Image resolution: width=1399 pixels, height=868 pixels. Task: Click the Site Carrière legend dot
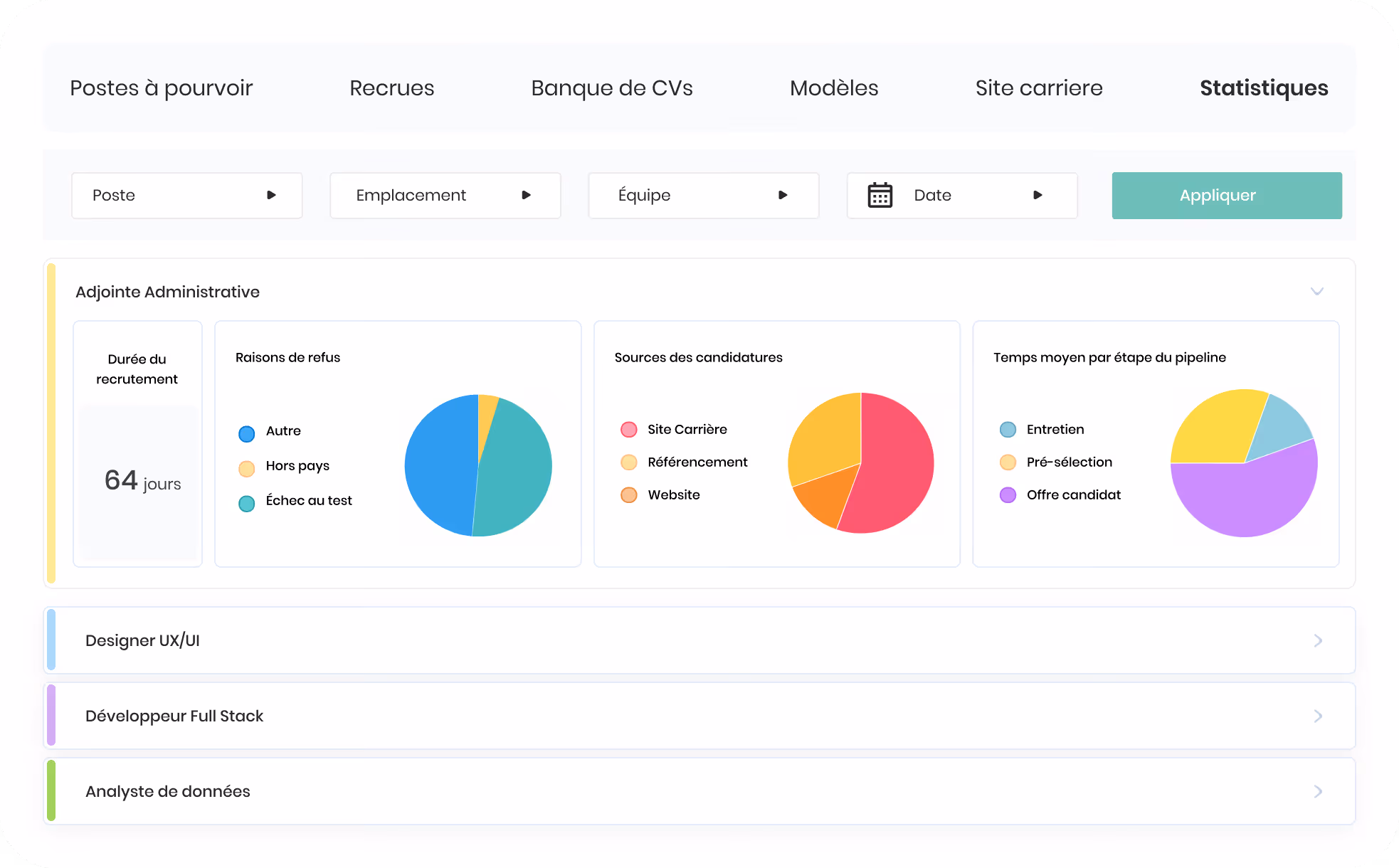(x=629, y=429)
